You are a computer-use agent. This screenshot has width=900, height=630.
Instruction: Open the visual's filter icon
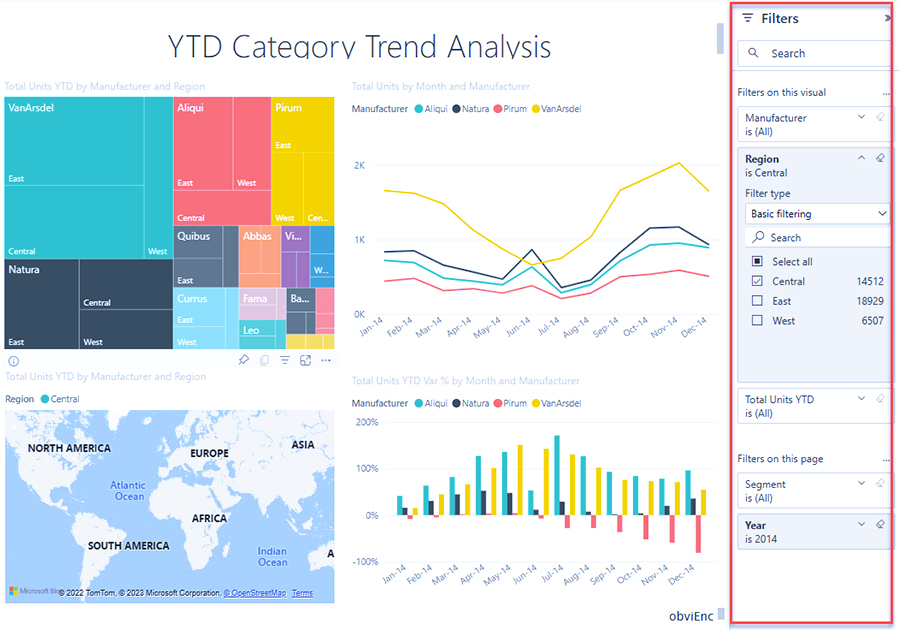point(285,360)
